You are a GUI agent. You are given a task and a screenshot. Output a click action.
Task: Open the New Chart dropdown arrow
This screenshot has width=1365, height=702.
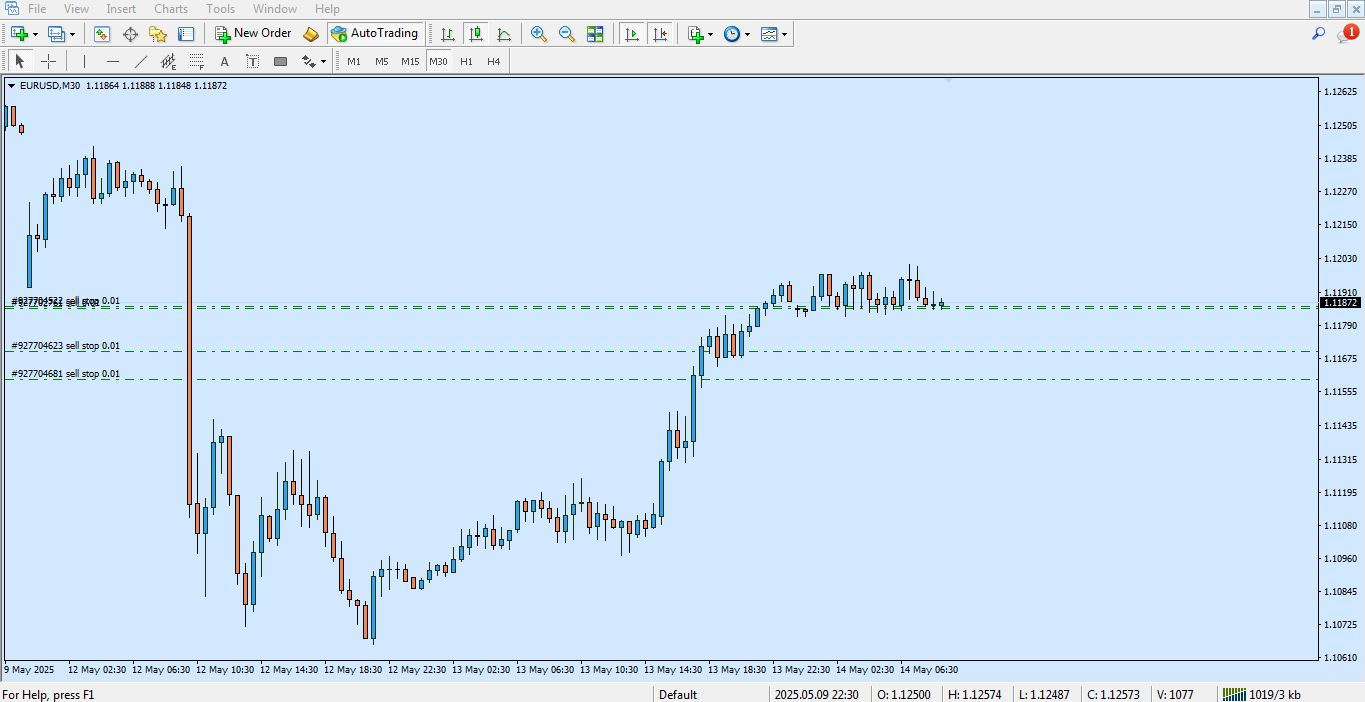coord(35,34)
